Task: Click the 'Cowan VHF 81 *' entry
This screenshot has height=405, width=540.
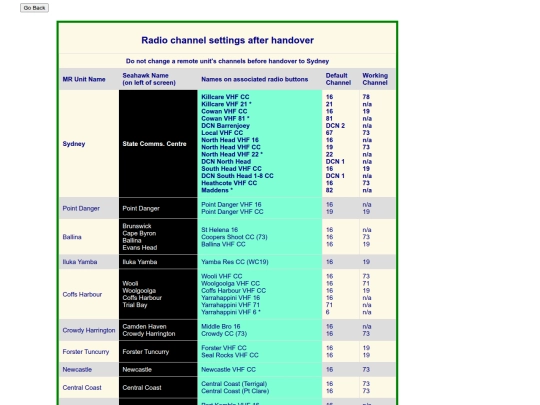Action: pyautogui.click(x=225, y=118)
